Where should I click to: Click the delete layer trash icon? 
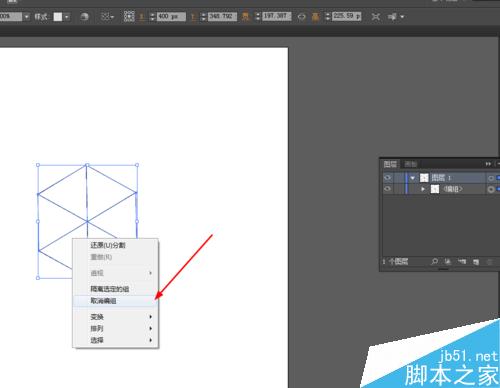pyautogui.click(x=489, y=262)
